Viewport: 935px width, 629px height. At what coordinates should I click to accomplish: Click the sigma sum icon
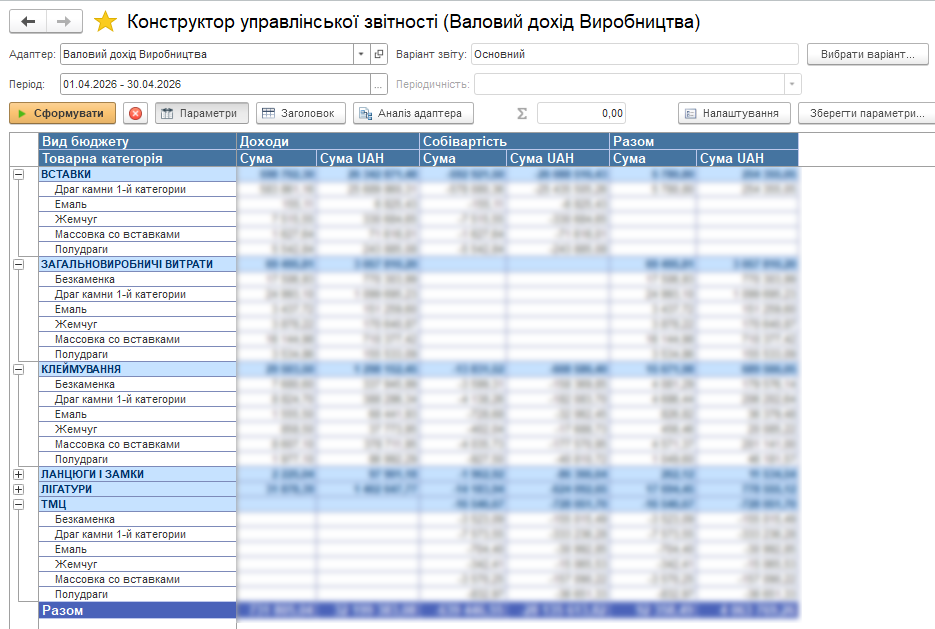(x=522, y=113)
